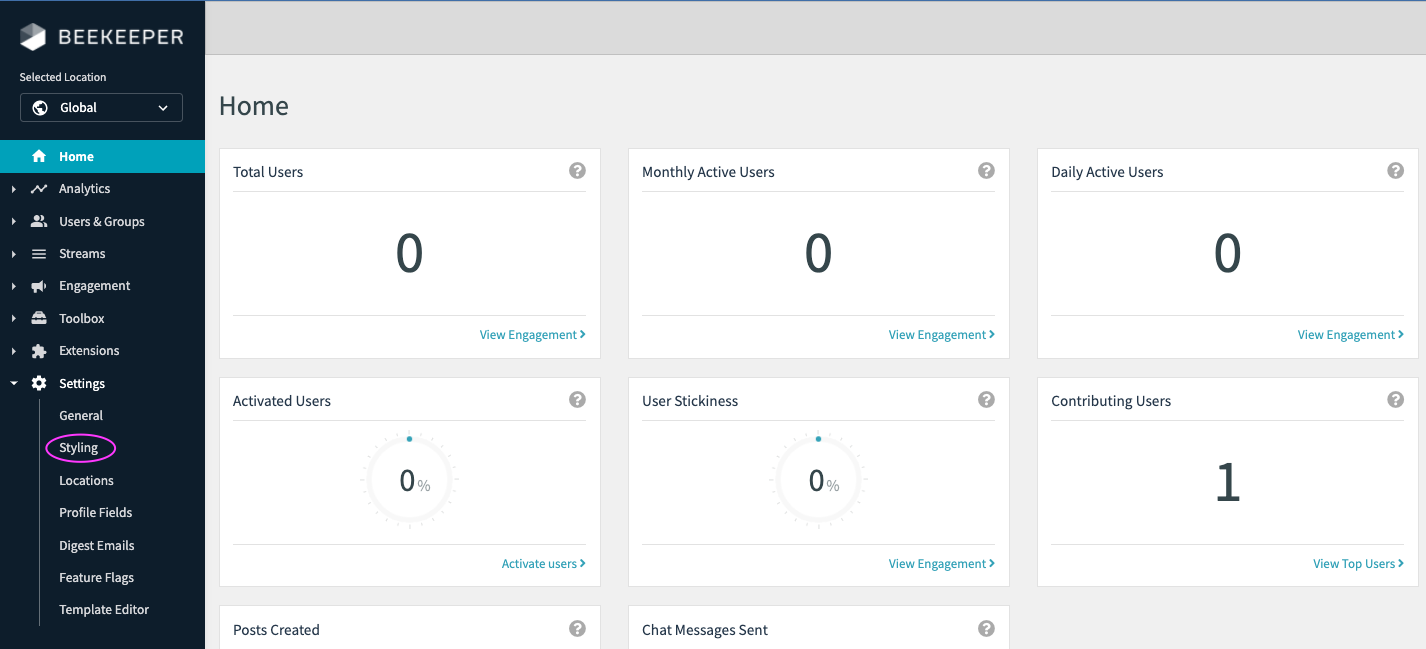Open the Selected Location Global dropdown
The image size is (1426, 649).
point(101,108)
